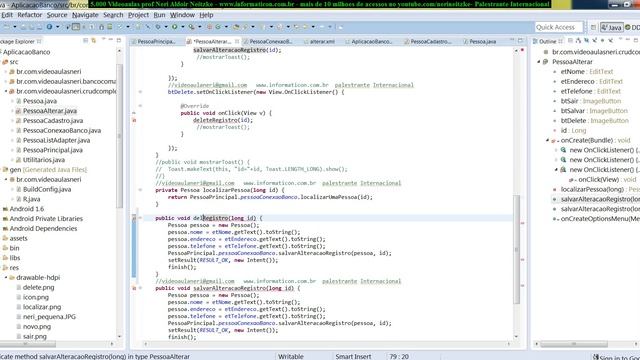Click the Quick Access search field
Viewport: 640px width, 360px height.
tap(558, 27)
